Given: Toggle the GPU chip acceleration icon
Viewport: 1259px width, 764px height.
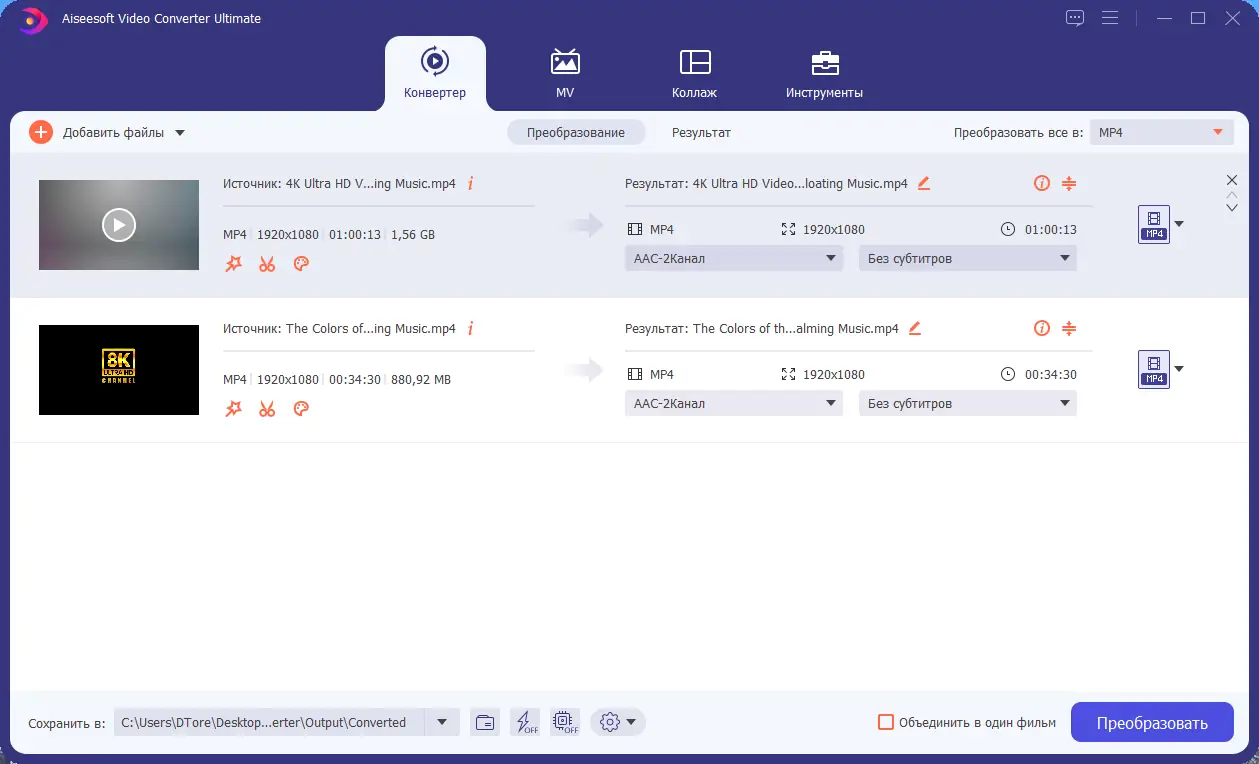Looking at the screenshot, I should 565,722.
